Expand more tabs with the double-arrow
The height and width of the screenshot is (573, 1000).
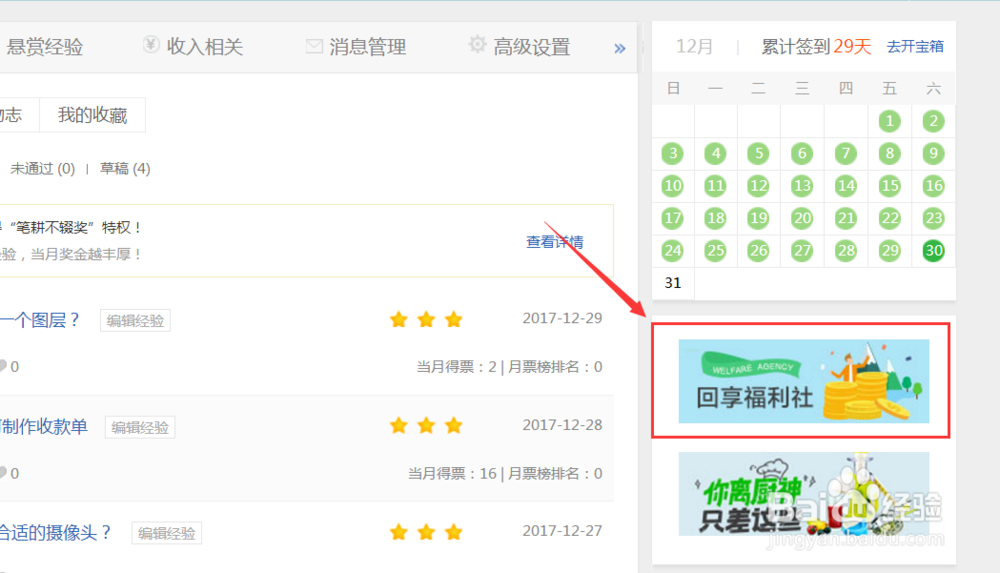[619, 48]
